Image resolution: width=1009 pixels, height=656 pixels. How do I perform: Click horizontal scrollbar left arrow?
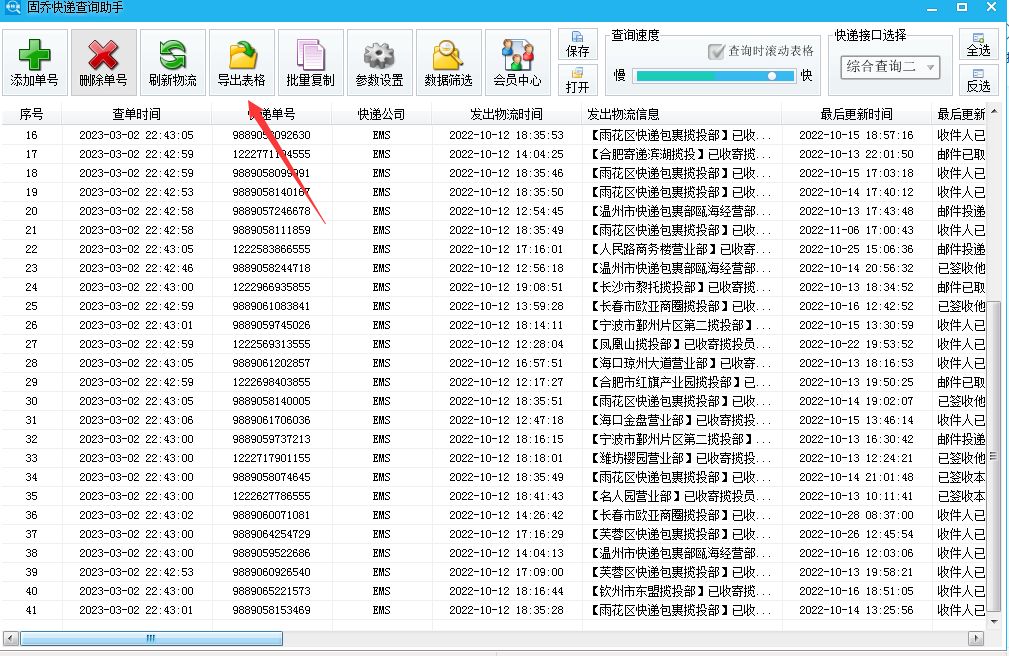pyautogui.click(x=10, y=639)
